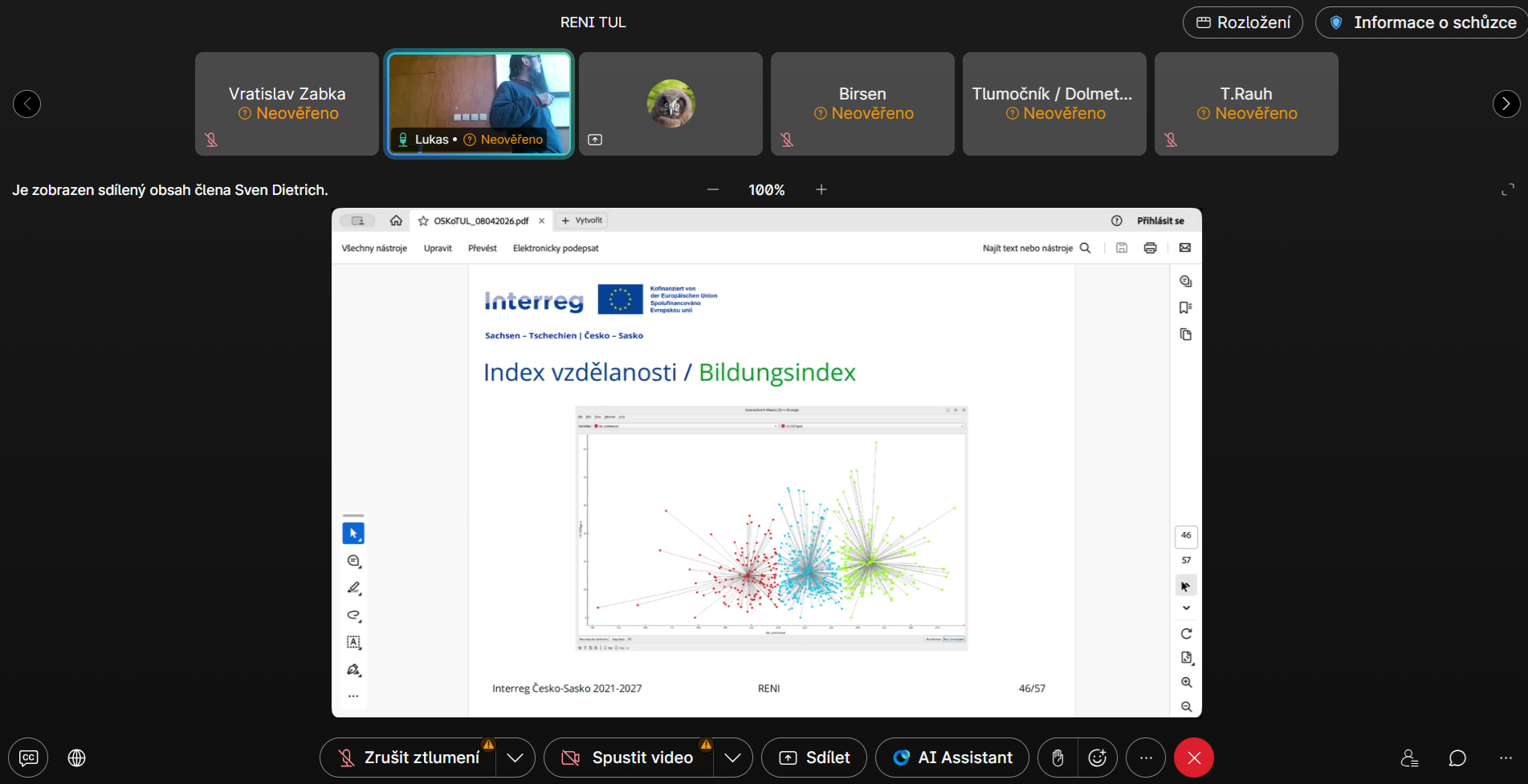
Task: Unmute microphone with Zrušit ztlumení
Action: [409, 758]
